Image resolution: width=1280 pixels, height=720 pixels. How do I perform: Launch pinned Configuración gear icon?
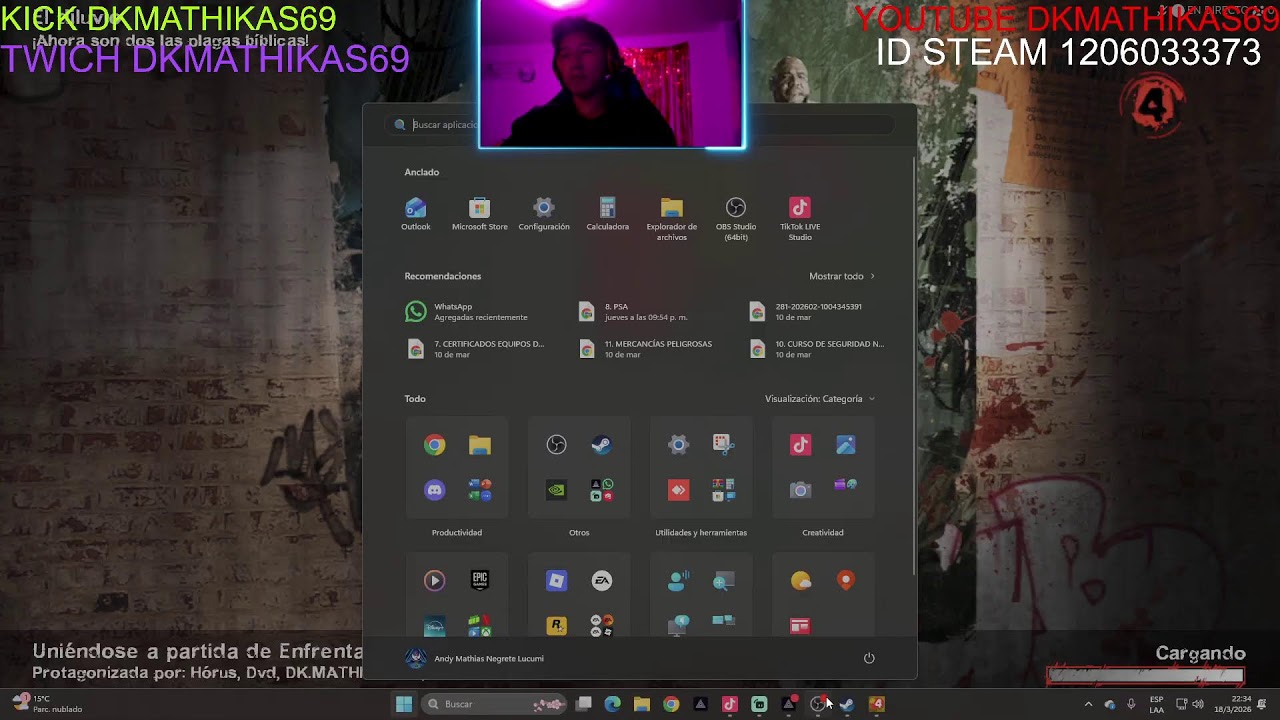(543, 214)
